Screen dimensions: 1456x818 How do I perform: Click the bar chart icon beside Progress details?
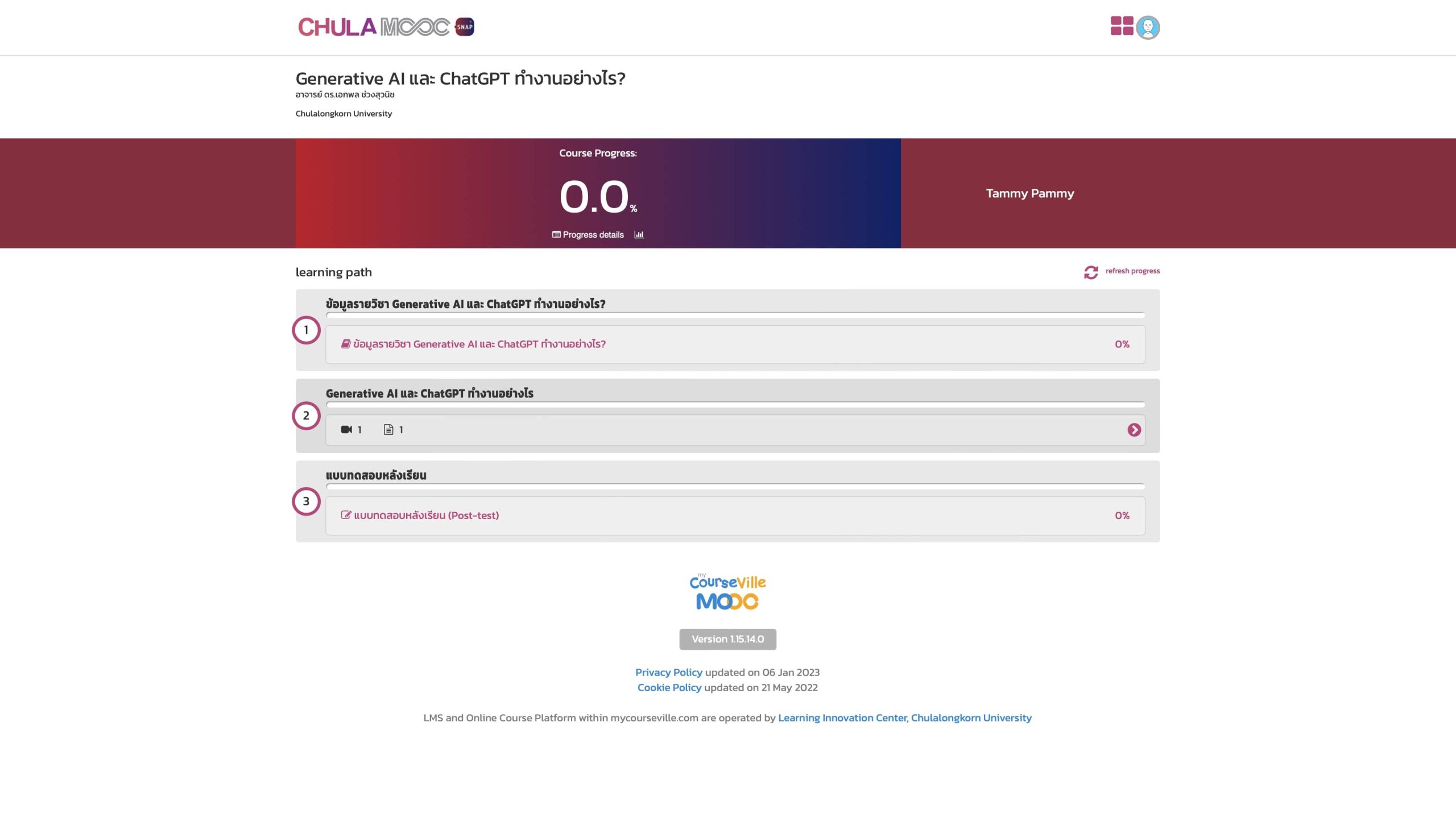[x=639, y=235]
